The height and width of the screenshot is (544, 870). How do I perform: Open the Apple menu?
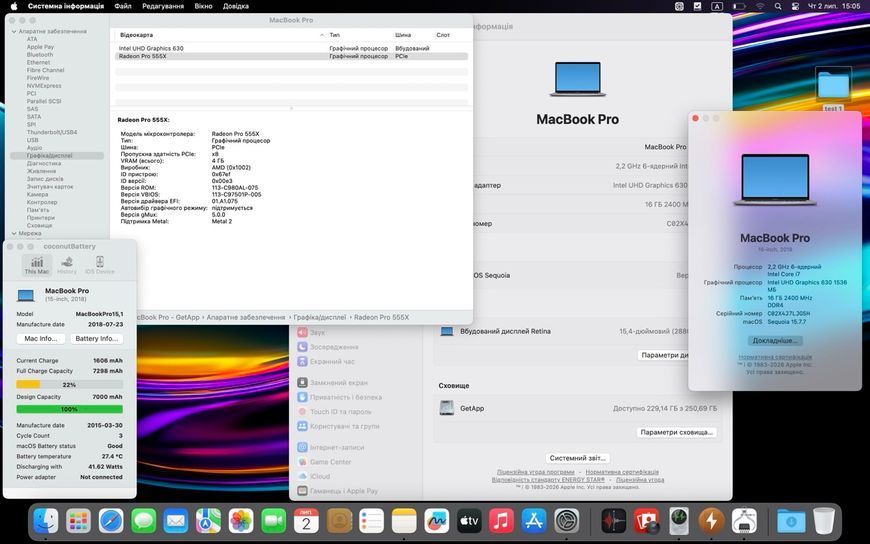tap(14, 6)
